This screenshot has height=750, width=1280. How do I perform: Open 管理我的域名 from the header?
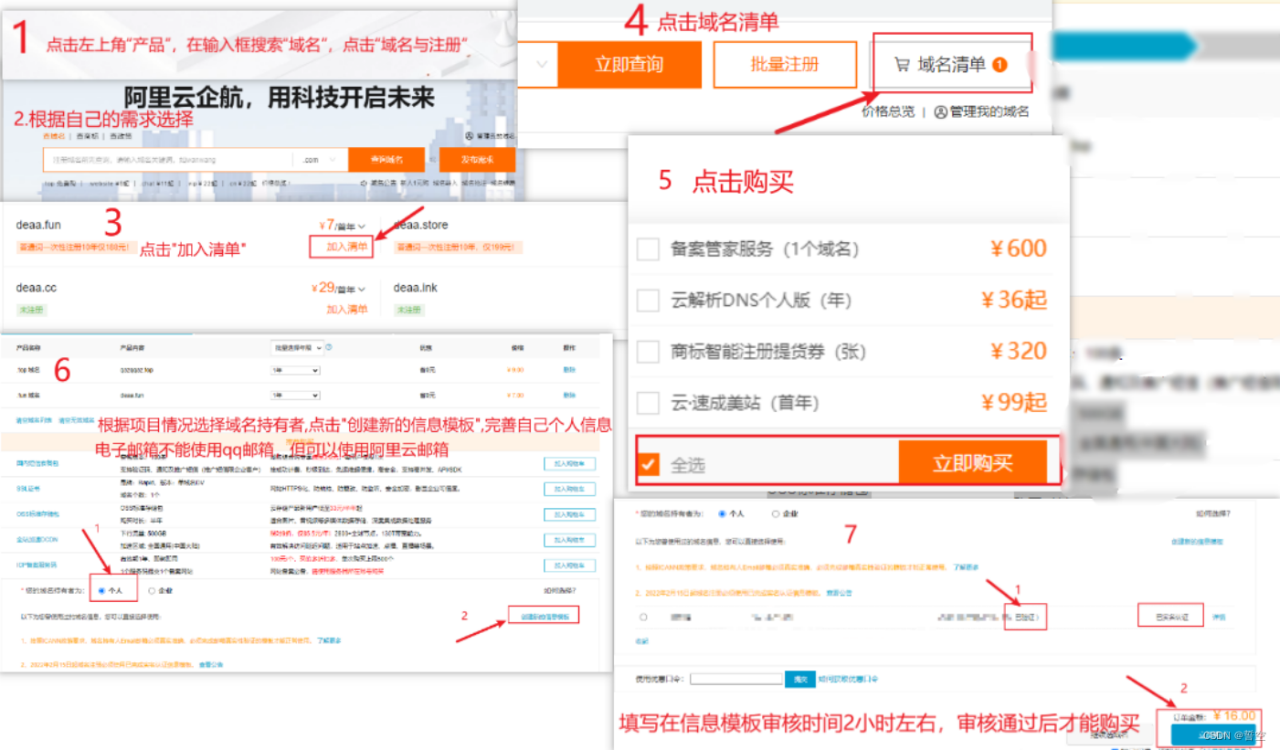pos(989,112)
